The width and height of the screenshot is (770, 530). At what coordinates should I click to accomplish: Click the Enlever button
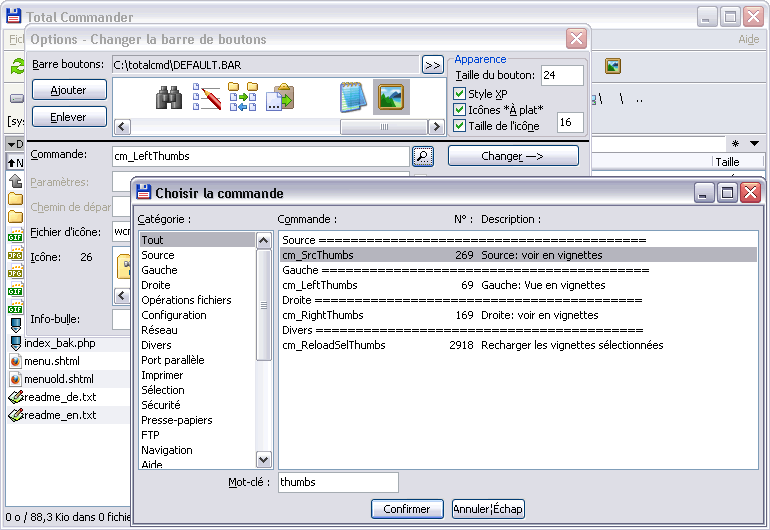[69, 117]
